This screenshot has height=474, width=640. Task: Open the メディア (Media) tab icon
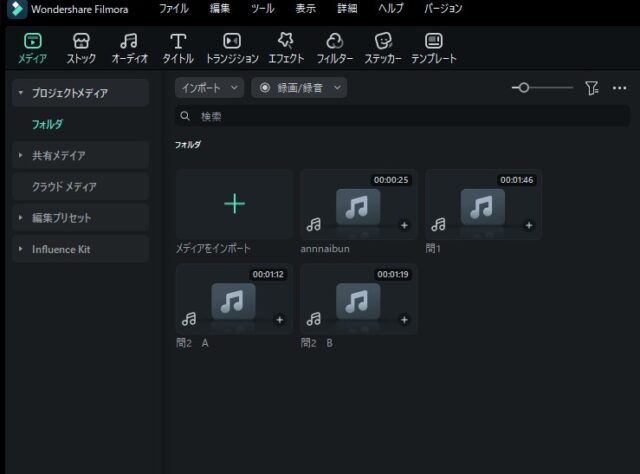tap(32, 42)
